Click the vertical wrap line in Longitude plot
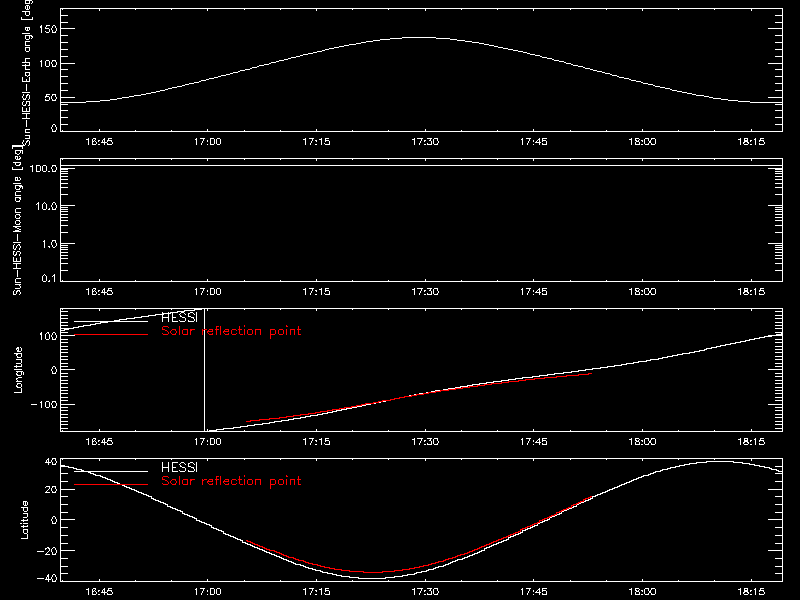This screenshot has width=800, height=600. tap(205, 370)
